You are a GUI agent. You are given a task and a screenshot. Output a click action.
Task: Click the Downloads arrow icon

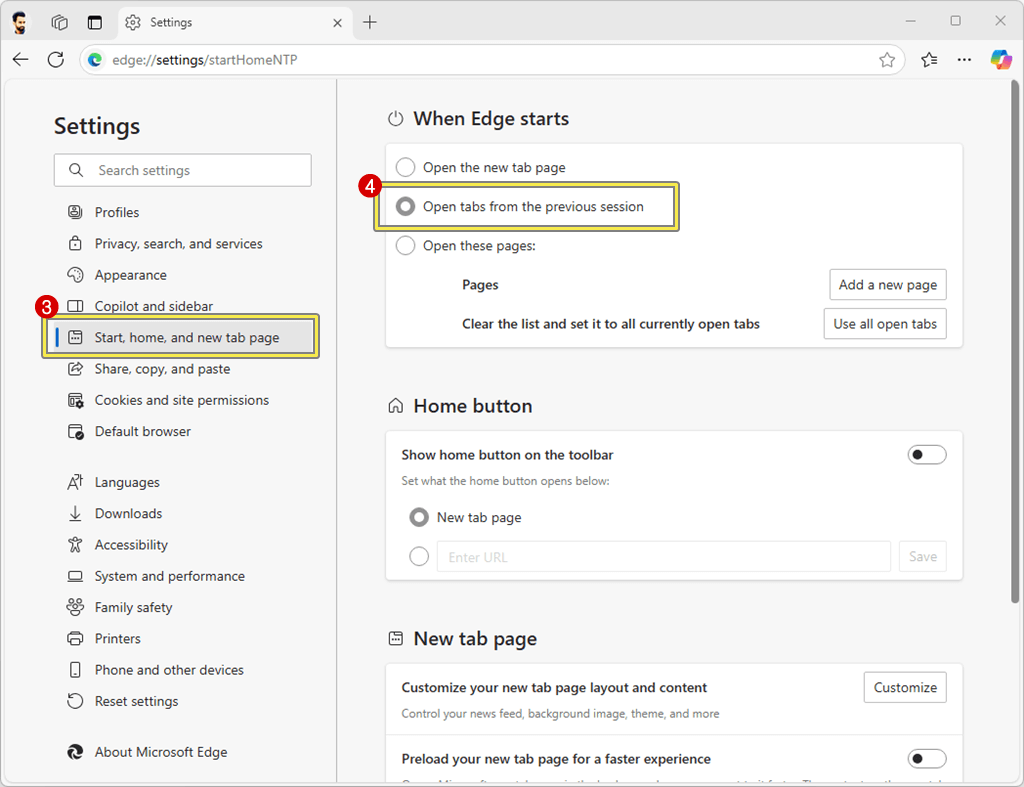pyautogui.click(x=75, y=513)
